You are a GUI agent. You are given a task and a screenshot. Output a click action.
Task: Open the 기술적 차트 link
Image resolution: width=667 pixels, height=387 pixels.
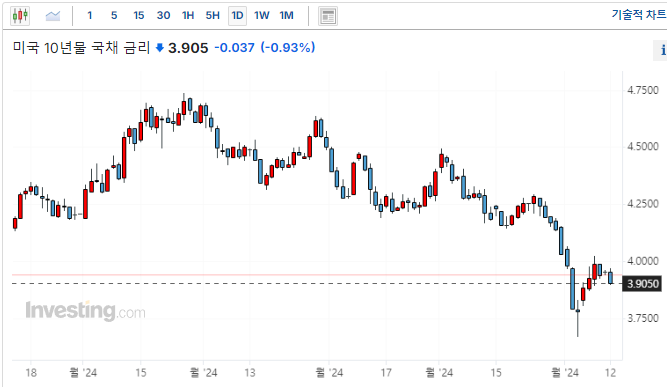point(639,14)
